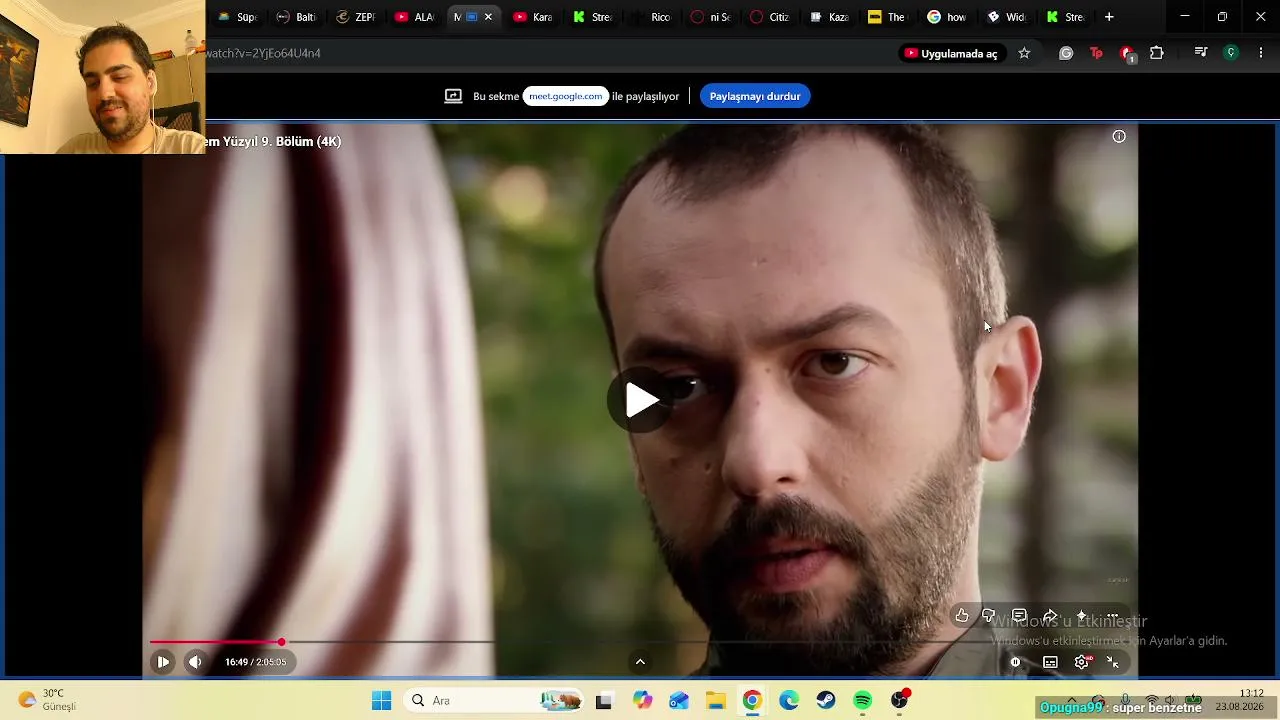Share the video using the arrow icon
Screen dimensions: 1280x720
tap(1050, 616)
